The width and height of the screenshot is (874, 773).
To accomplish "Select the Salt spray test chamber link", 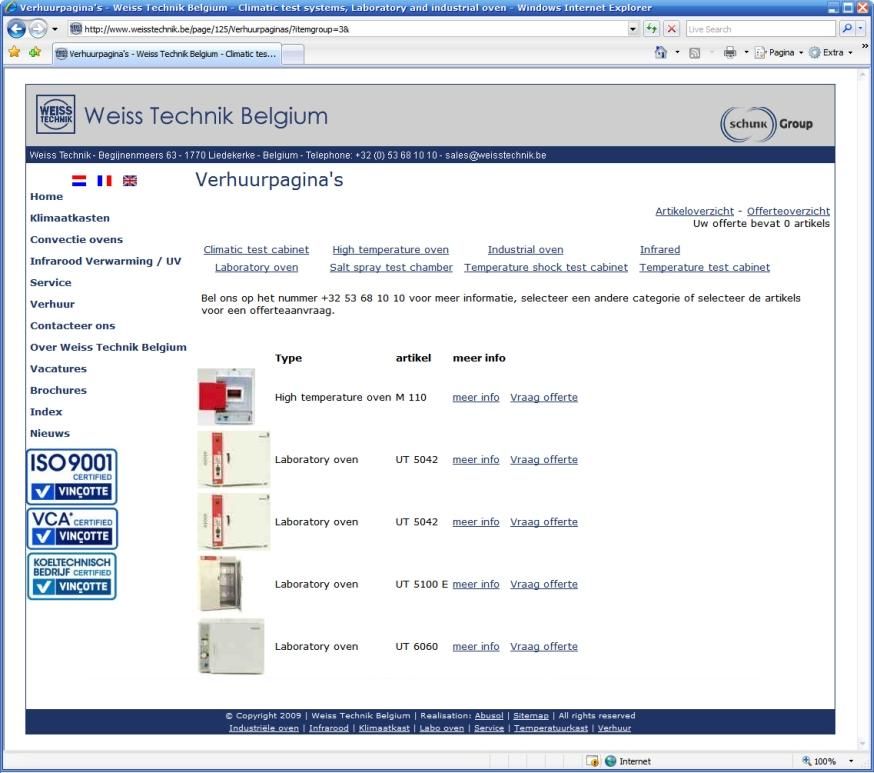I will (x=391, y=268).
